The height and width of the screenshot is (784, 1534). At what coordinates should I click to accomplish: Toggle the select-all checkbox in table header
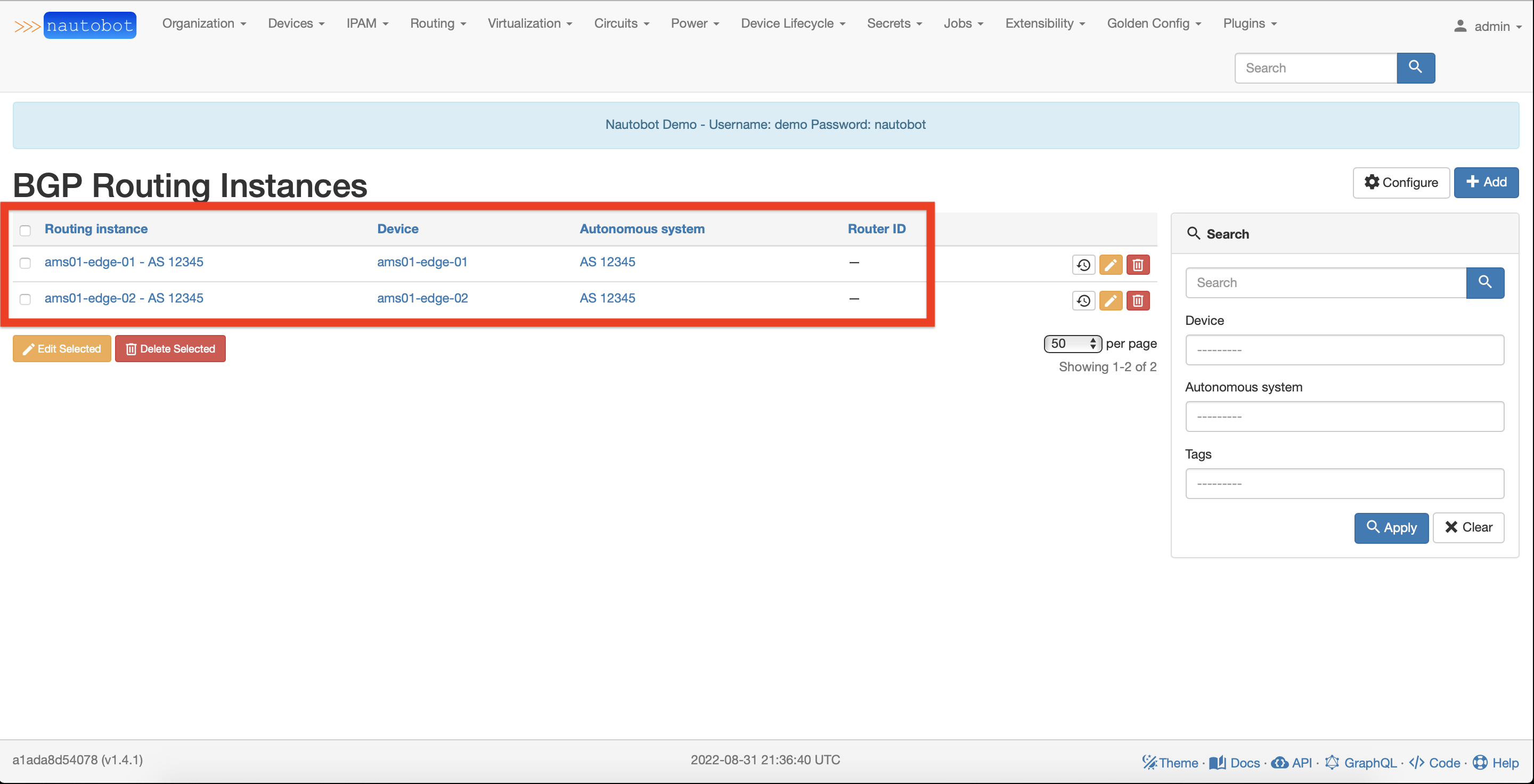pyautogui.click(x=25, y=231)
